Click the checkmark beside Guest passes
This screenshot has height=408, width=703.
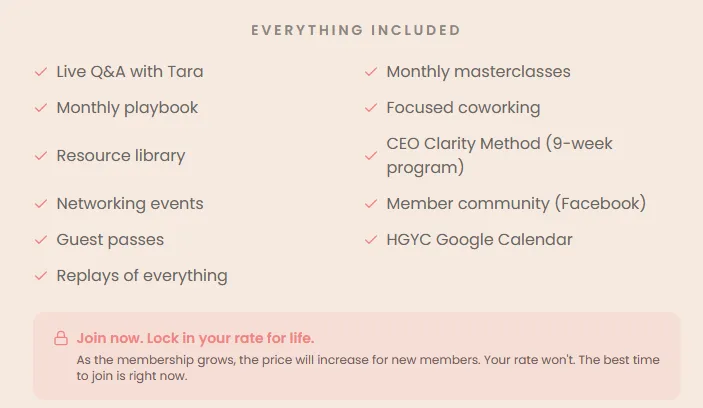41,240
